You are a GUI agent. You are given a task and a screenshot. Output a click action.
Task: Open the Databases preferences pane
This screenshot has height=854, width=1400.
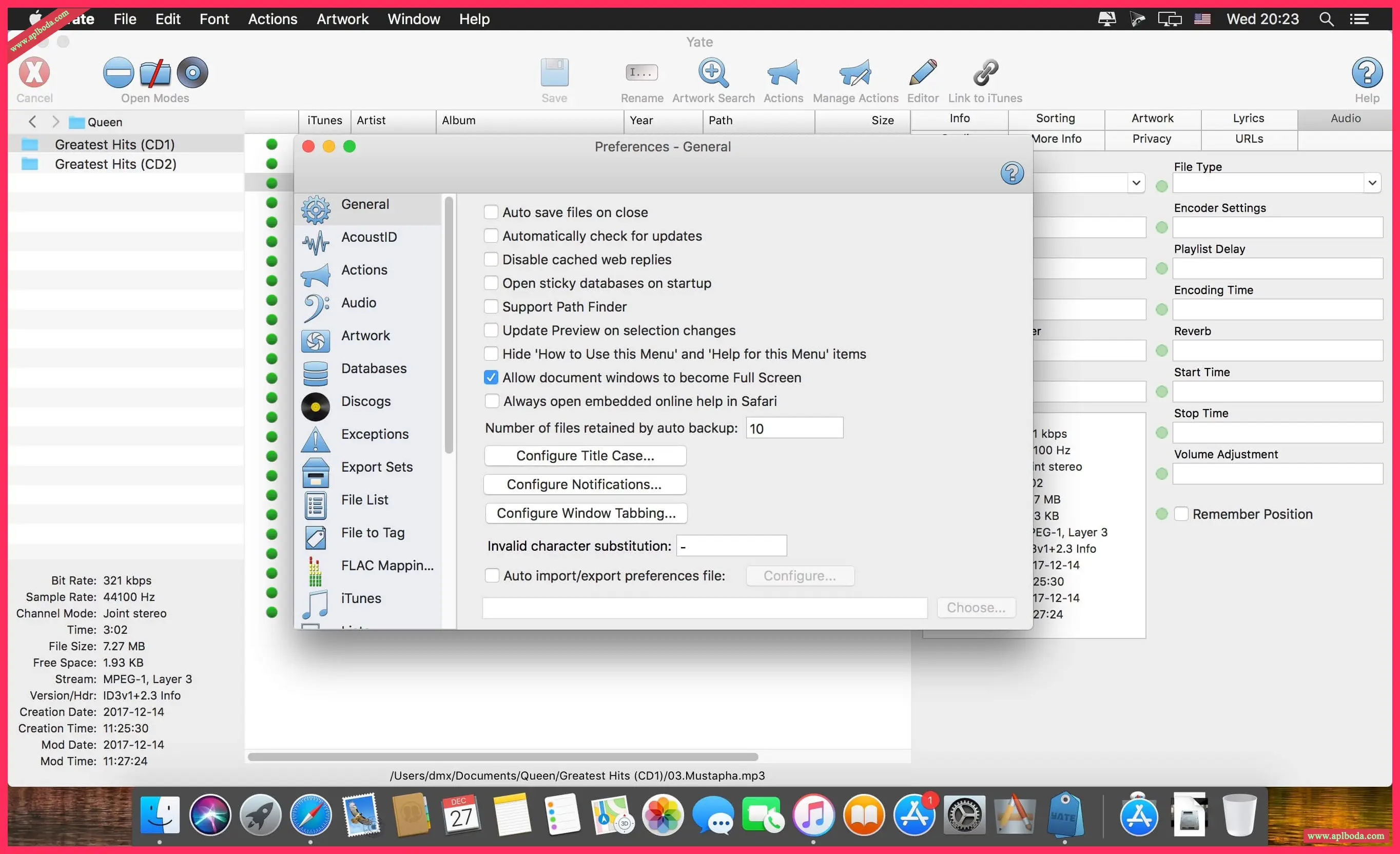(367, 373)
